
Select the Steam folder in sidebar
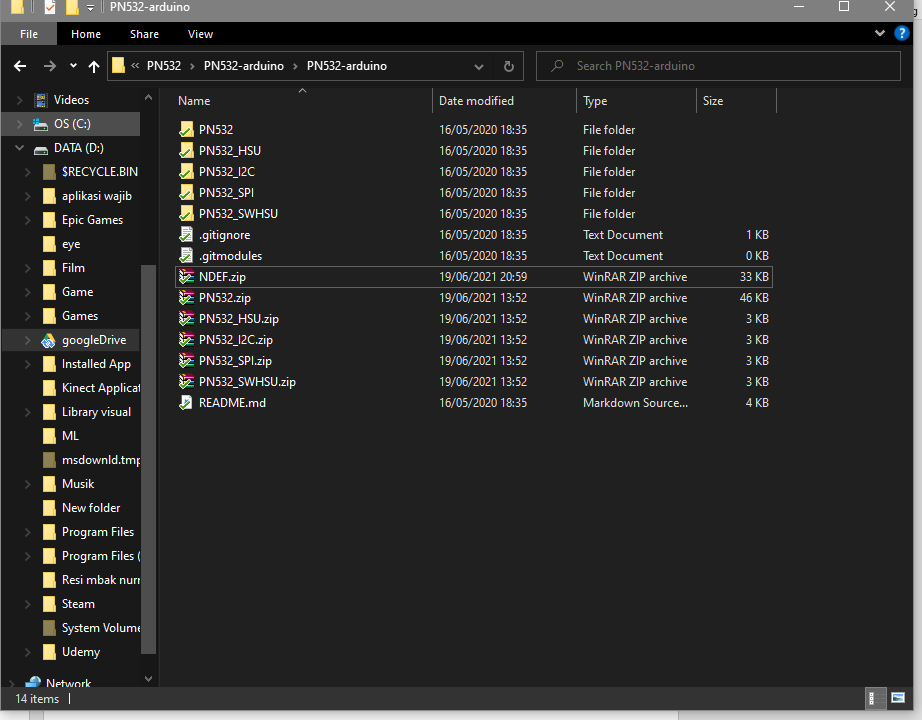tap(78, 604)
